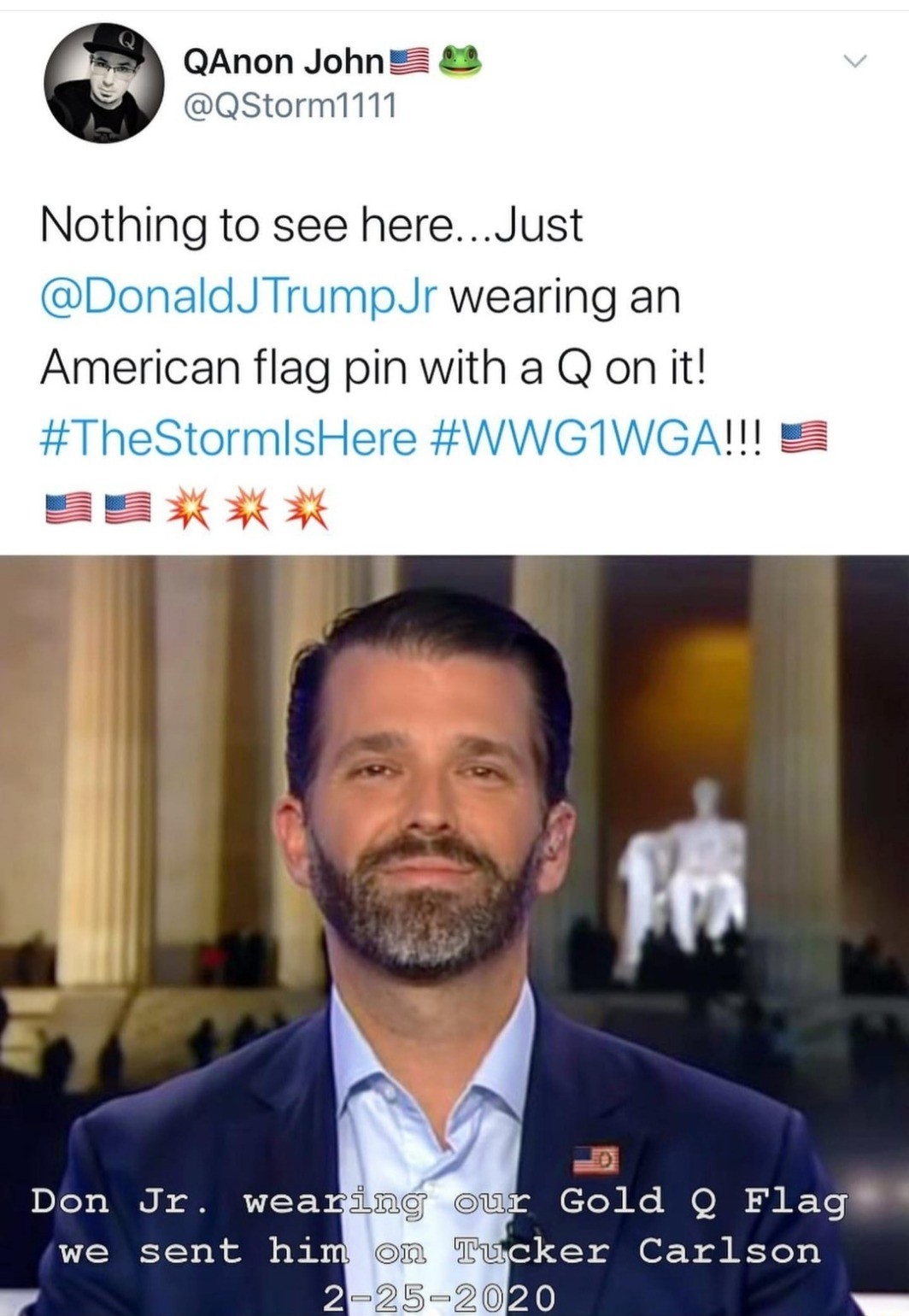Expand the tweet options chevron
Viewport: 909px width, 1316px height.
[854, 61]
